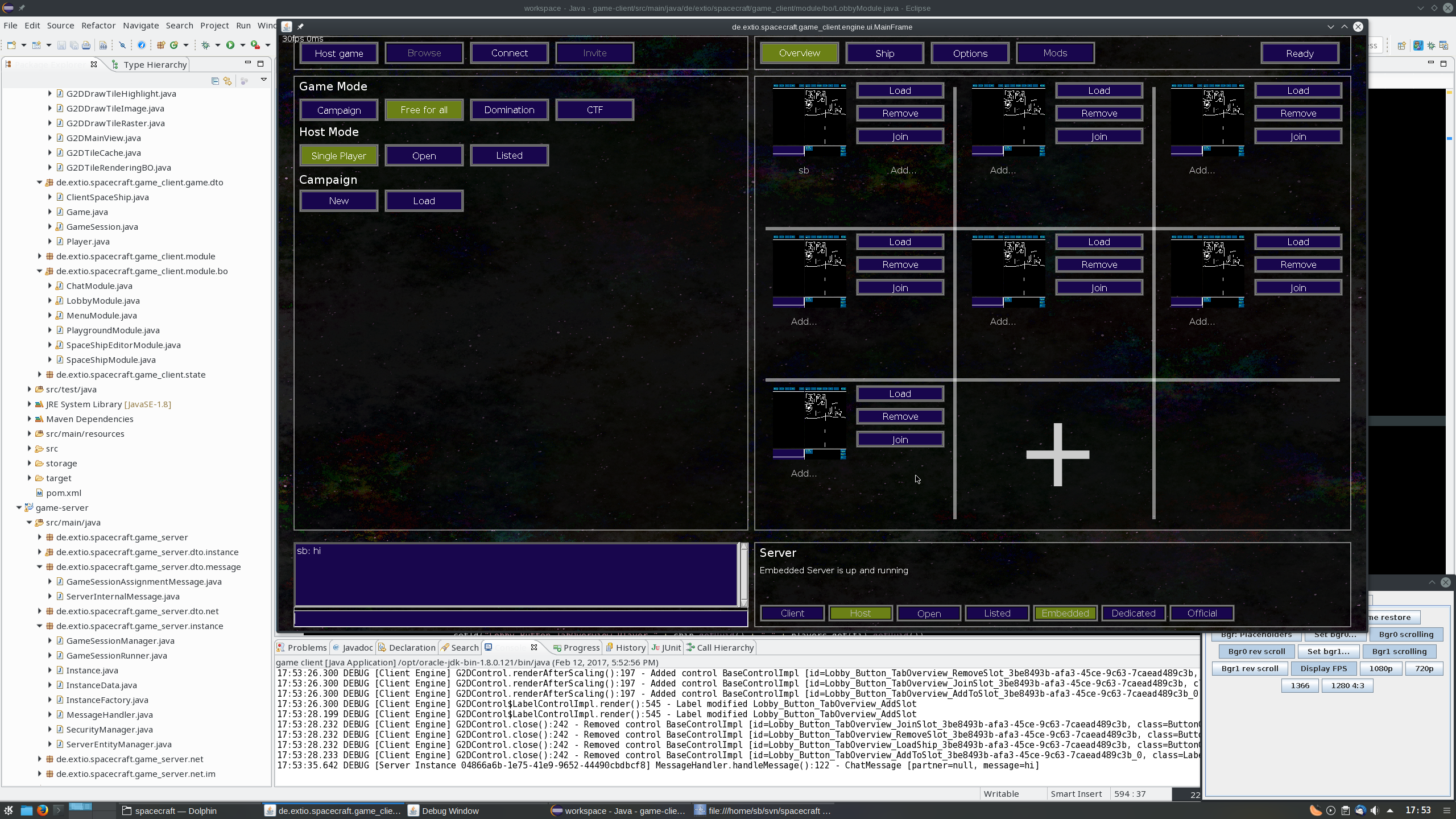Click the Collapse All icon in Package Explorer
Screen dimensions: 1456x819
215,81
